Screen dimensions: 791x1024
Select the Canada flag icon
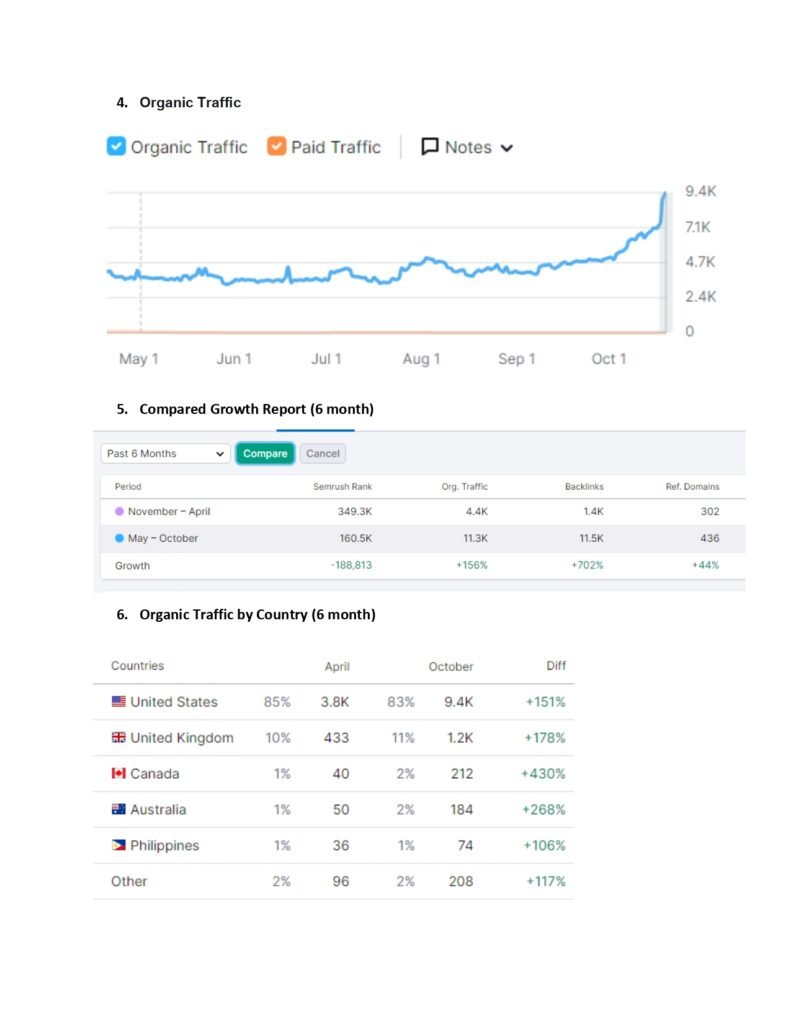(119, 774)
